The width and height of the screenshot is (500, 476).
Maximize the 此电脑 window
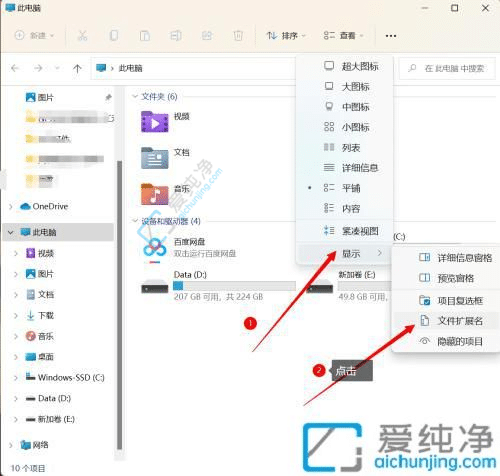[455, 8]
